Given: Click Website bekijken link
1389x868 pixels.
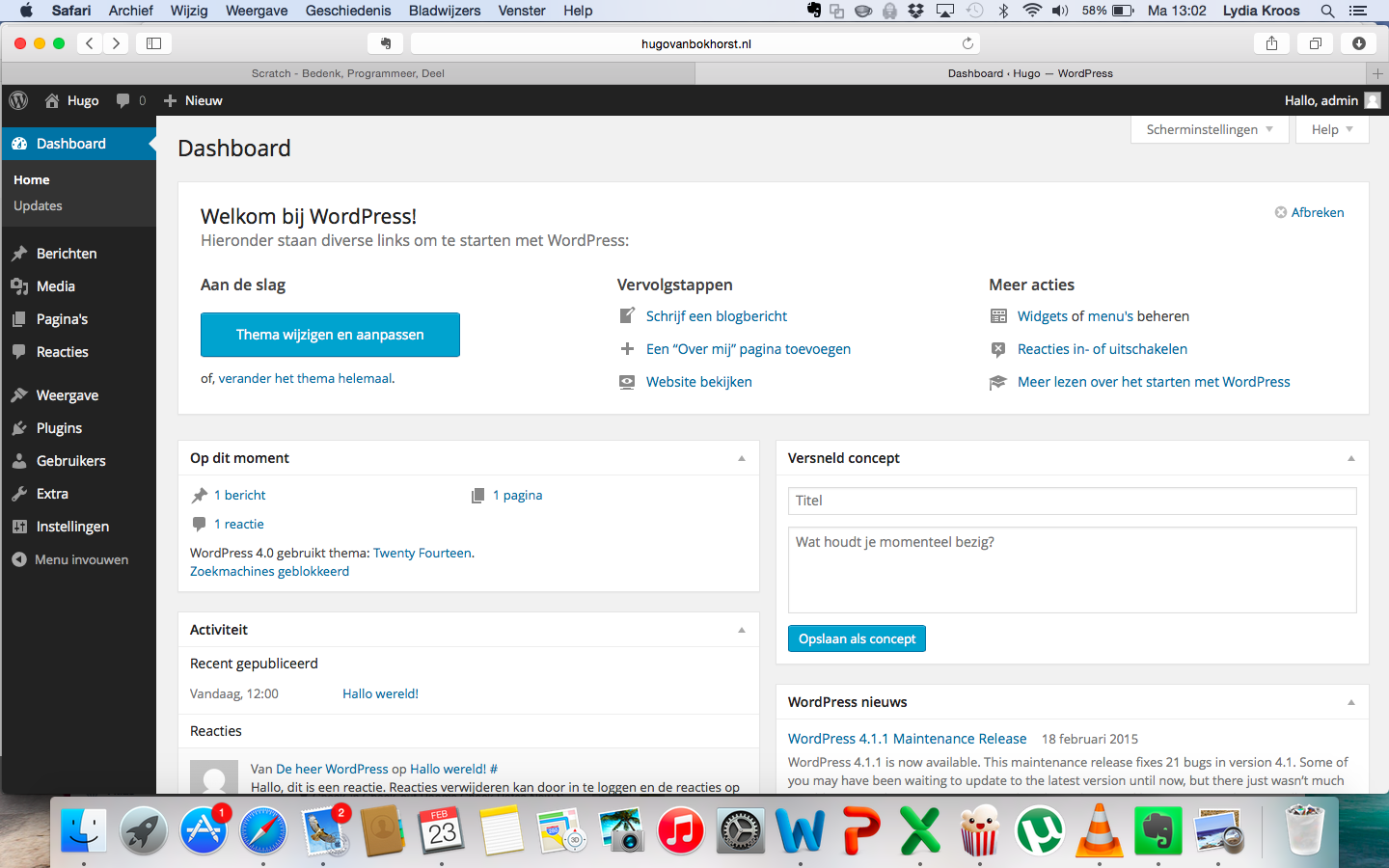Looking at the screenshot, I should coord(699,382).
